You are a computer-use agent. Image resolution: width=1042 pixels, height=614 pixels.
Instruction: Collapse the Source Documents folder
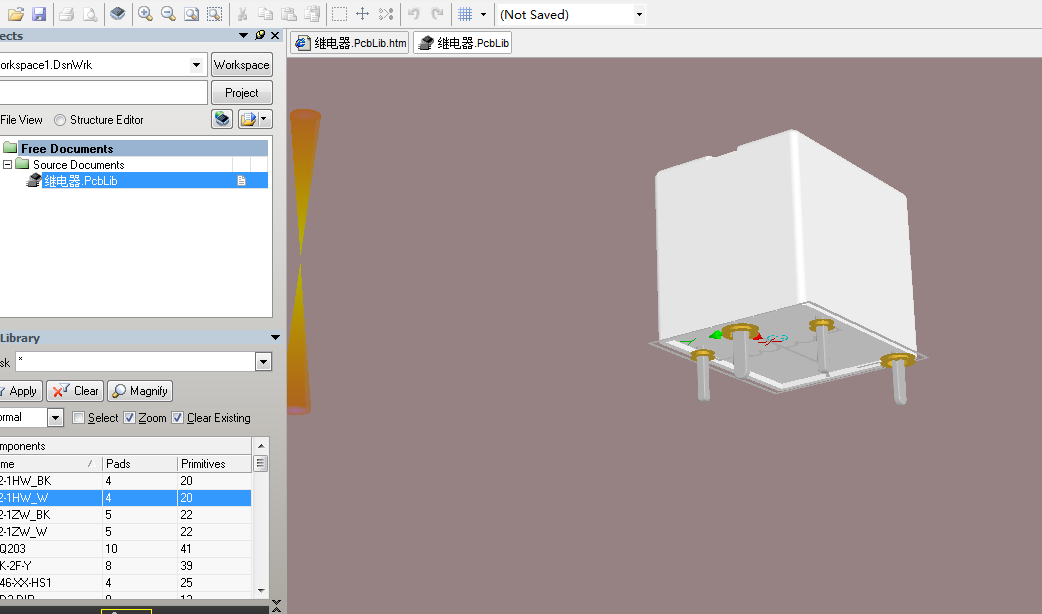pyautogui.click(x=7, y=164)
